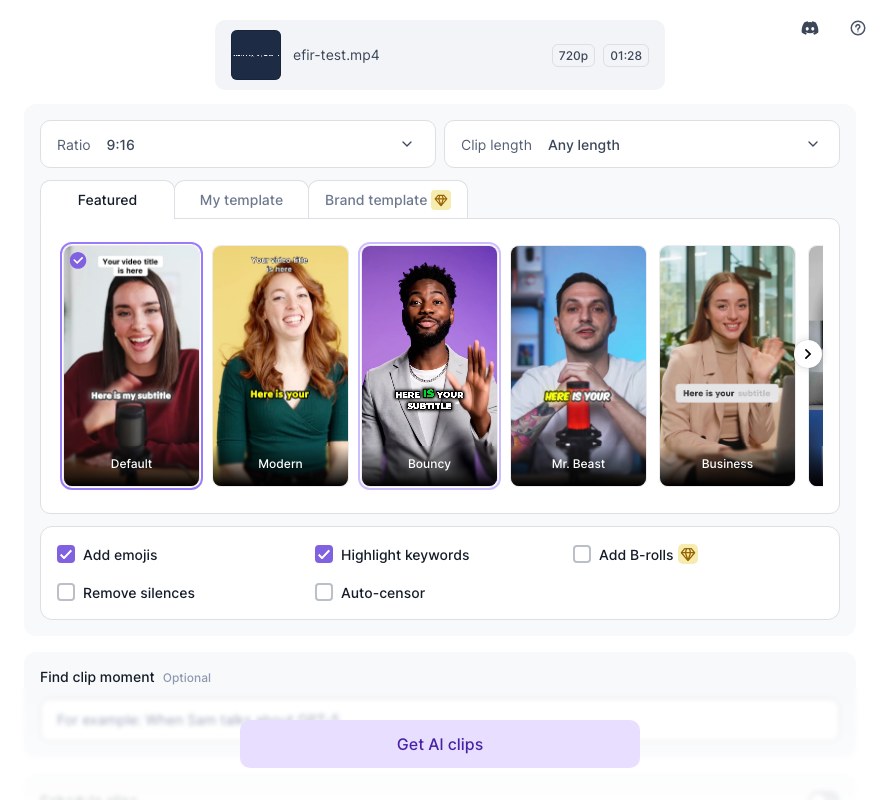The image size is (880, 800).
Task: Open the Brand template tab
Action: (388, 200)
